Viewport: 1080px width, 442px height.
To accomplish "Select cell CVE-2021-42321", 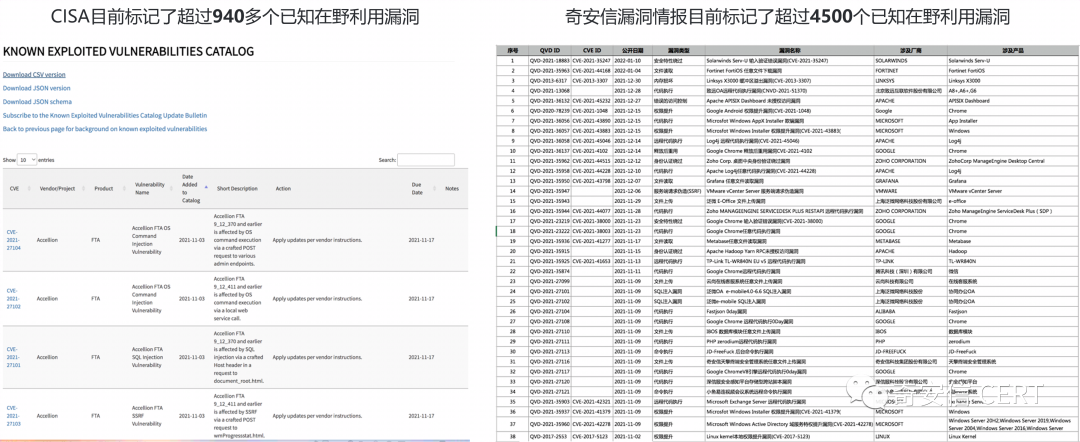I will click(592, 401).
